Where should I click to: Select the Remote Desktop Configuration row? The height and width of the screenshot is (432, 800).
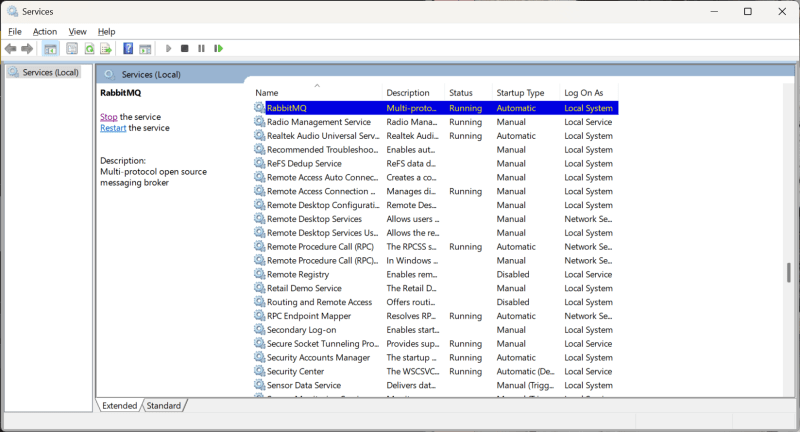point(436,205)
